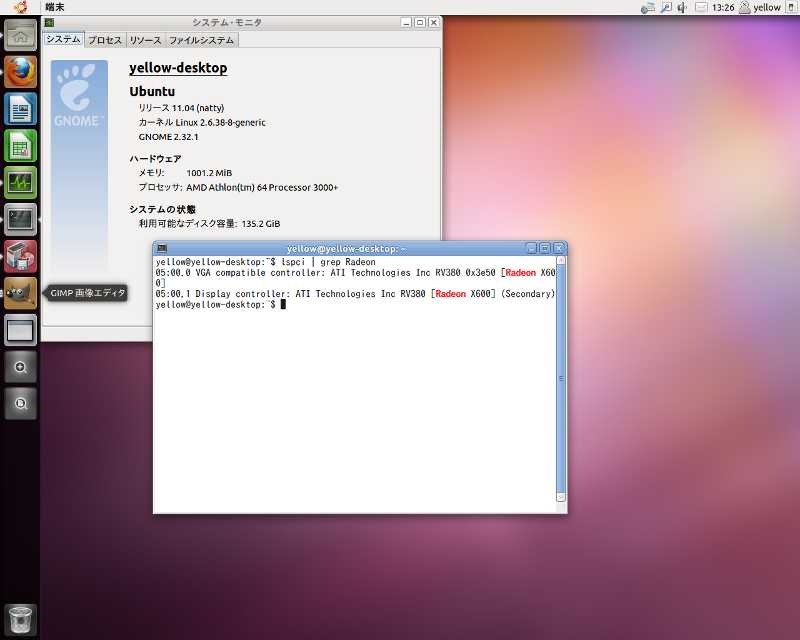The height and width of the screenshot is (640, 800).
Task: Open session power menu icon
Action: (x=792, y=7)
